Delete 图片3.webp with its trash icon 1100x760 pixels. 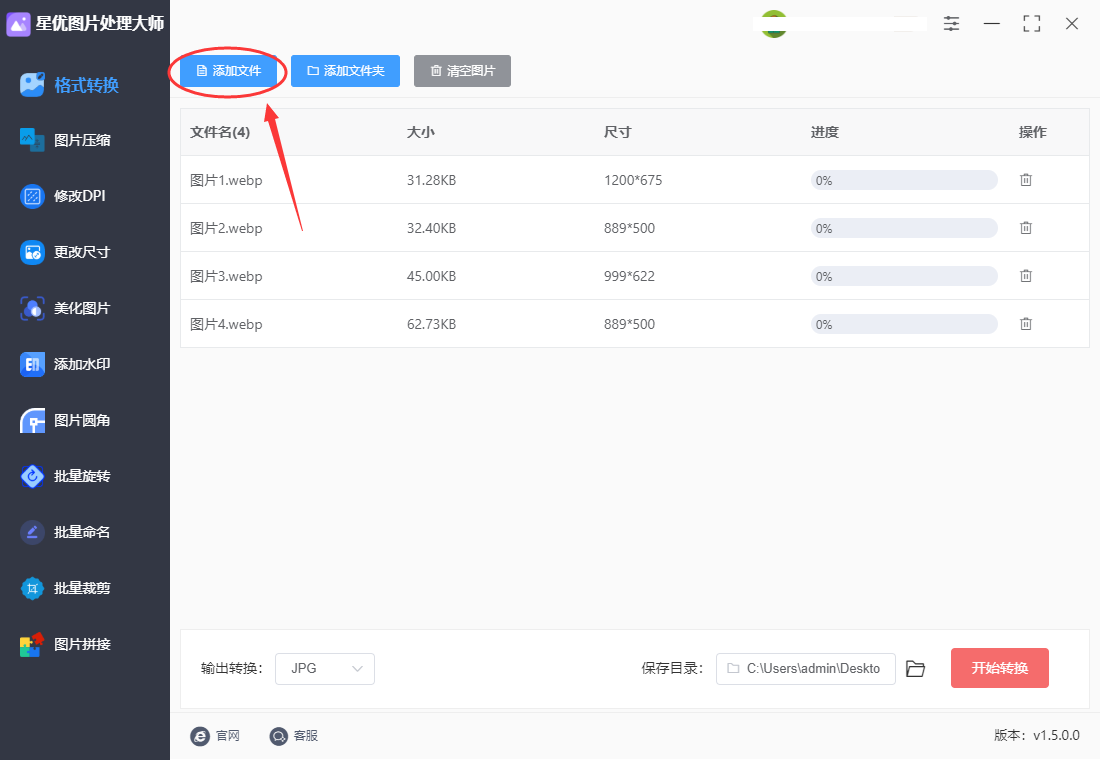1026,276
